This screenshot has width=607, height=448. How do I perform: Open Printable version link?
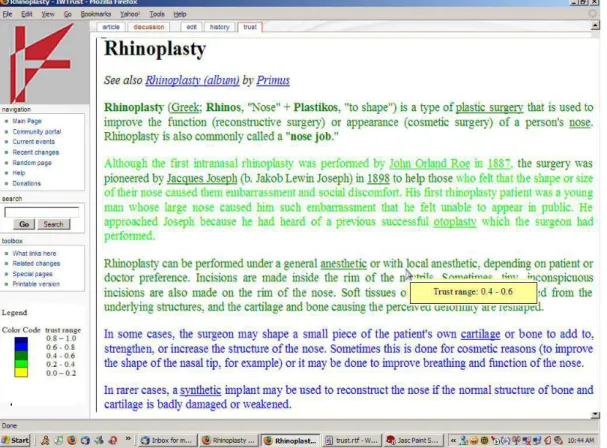click(36, 284)
